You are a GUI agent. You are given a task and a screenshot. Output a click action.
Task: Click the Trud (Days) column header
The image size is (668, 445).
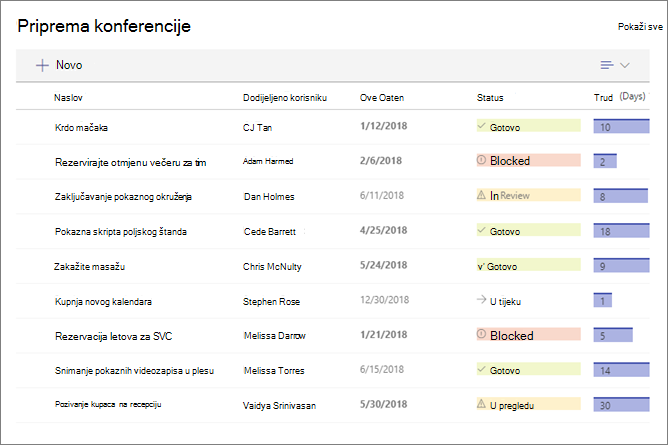coord(619,98)
